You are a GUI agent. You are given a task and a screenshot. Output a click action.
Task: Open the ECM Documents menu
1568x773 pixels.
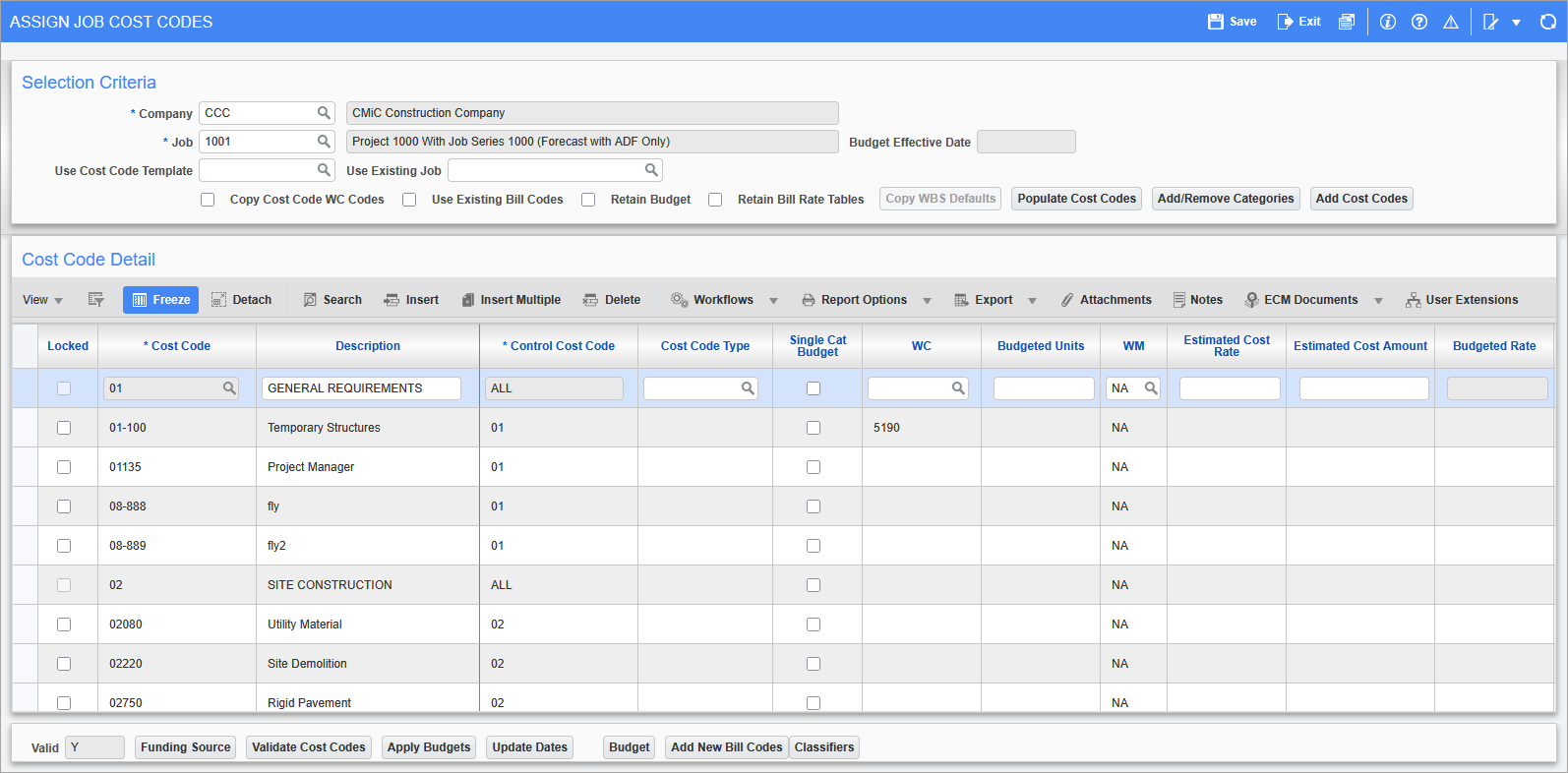click(1301, 300)
